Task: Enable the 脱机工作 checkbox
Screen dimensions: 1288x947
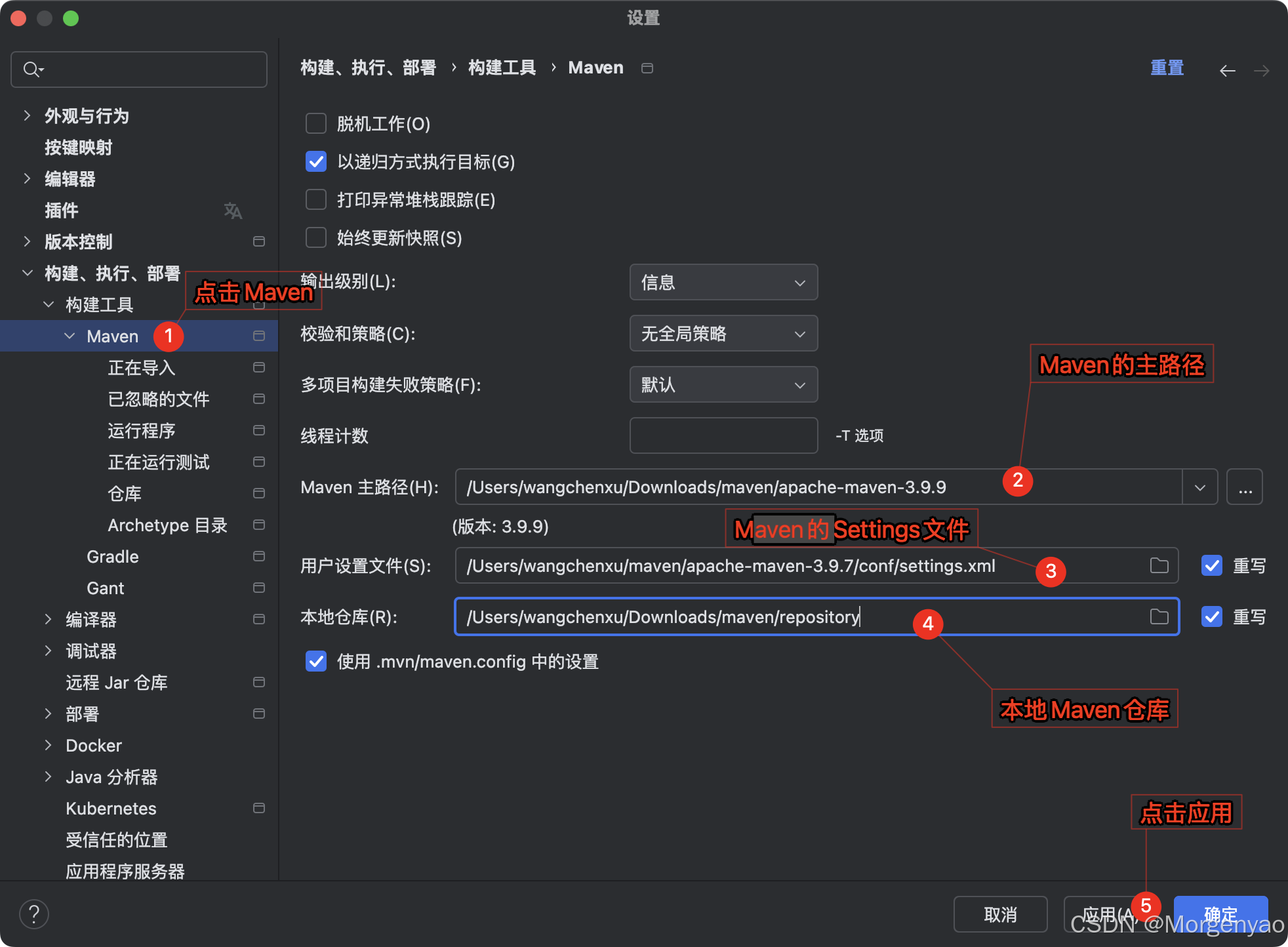Action: 315,123
